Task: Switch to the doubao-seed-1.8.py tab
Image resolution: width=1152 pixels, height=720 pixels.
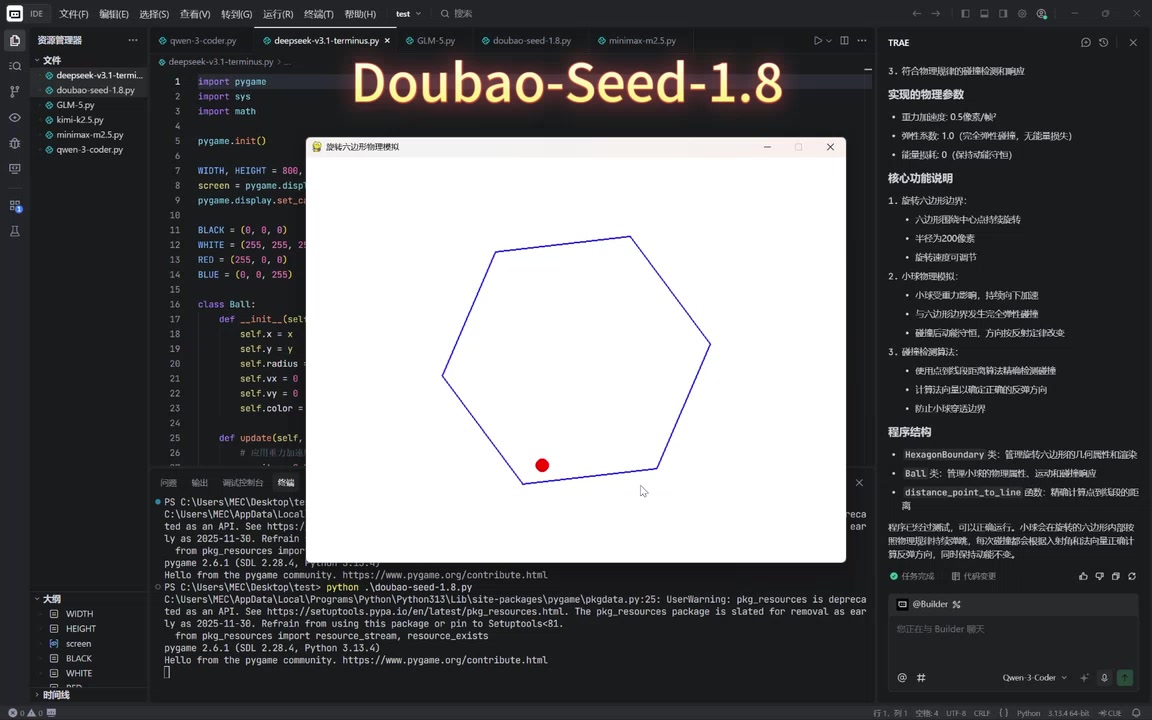Action: pyautogui.click(x=531, y=40)
